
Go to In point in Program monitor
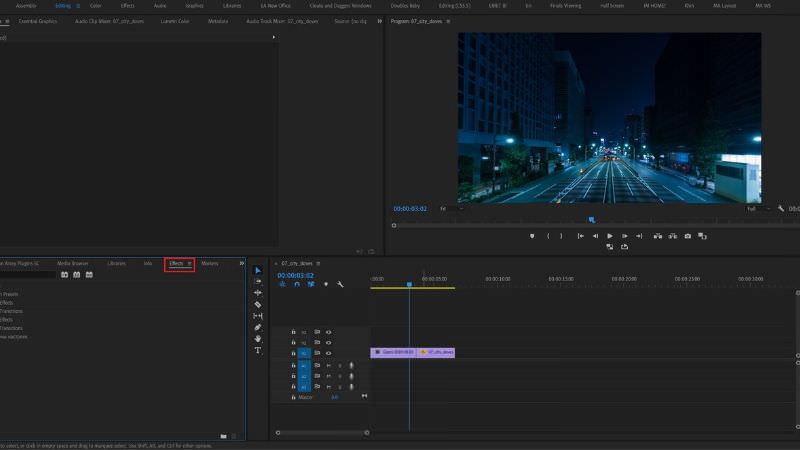(580, 236)
